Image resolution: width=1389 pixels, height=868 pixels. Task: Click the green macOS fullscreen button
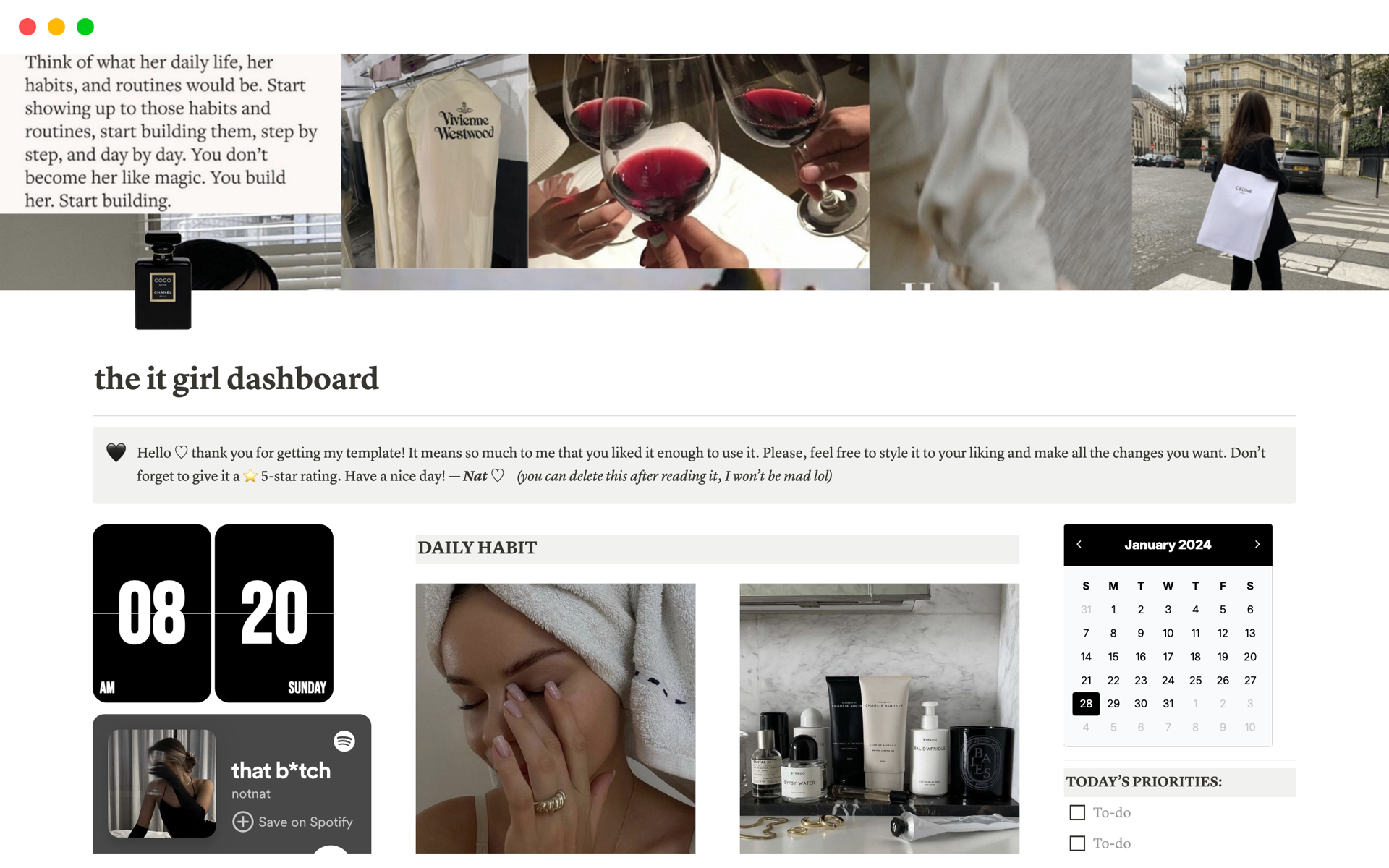click(85, 27)
